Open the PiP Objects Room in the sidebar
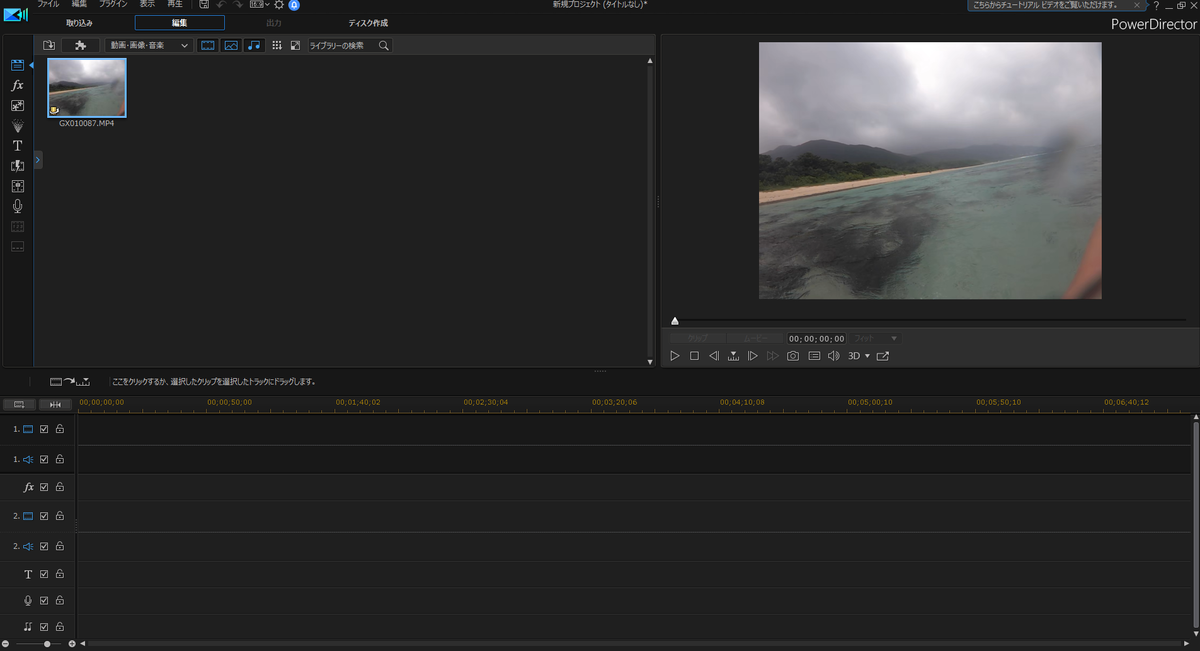This screenshot has height=651, width=1200. 17,106
